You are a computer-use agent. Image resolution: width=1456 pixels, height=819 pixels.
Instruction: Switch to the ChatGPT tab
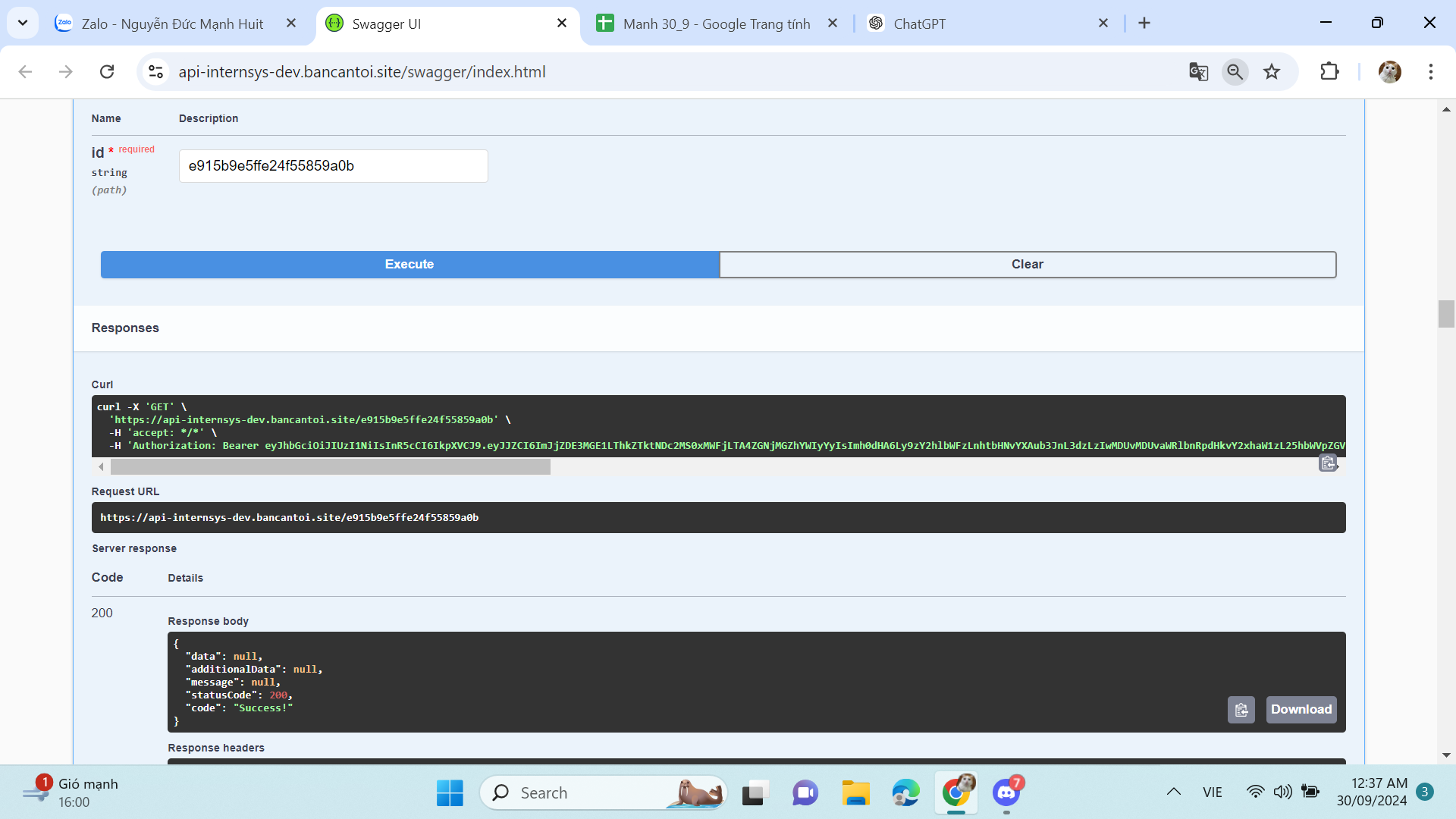[919, 24]
